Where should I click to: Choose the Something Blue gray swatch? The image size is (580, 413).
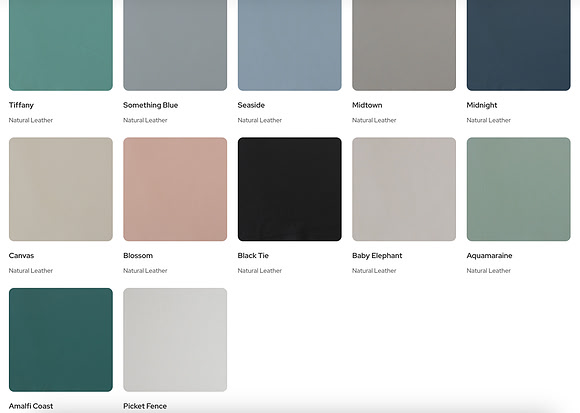coord(175,45)
